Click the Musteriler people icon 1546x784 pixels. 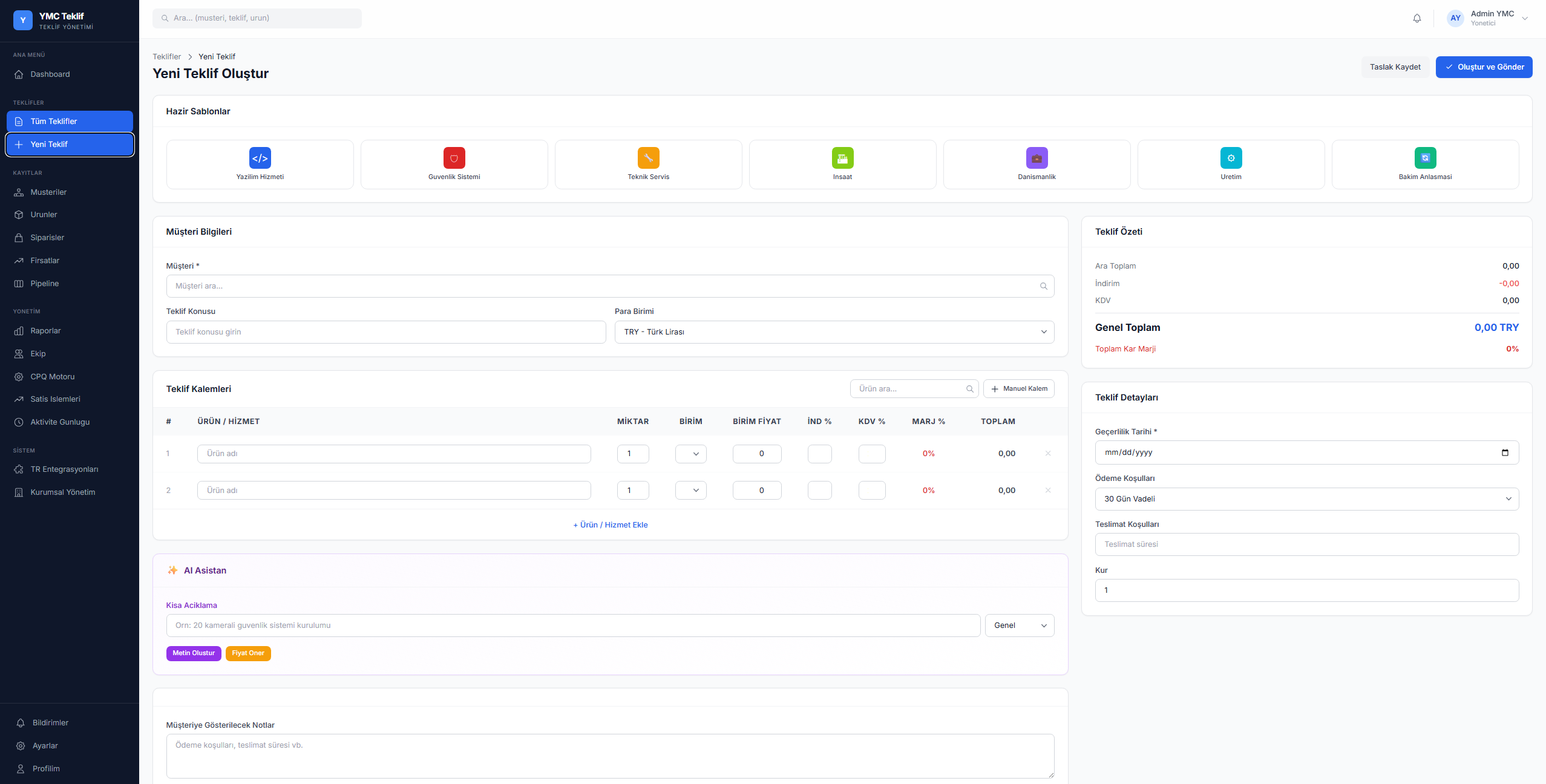tap(19, 192)
